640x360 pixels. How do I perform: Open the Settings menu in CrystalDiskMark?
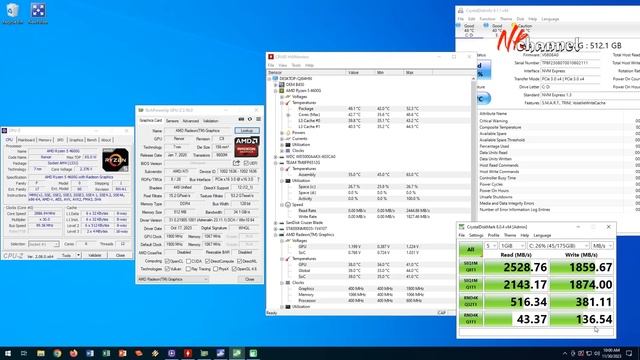[476, 236]
